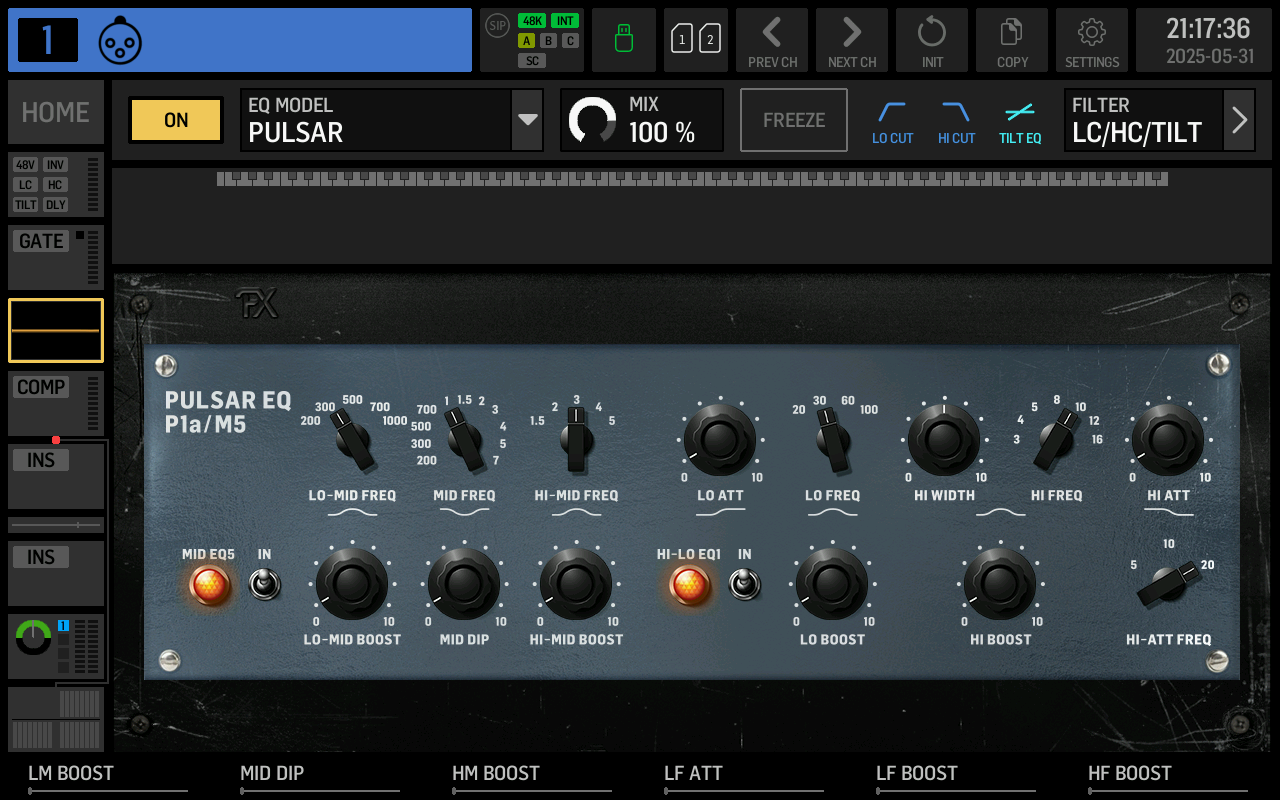This screenshot has width=1280, height=800.
Task: Select the HF BOOST parameter tab
Action: pos(1130,773)
